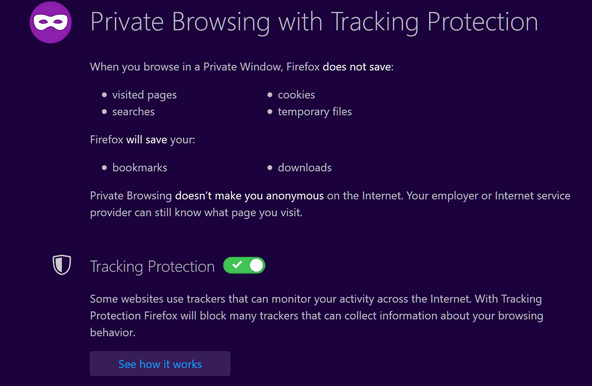
Task: Click the When you browse in a Private Window line
Action: (242, 67)
